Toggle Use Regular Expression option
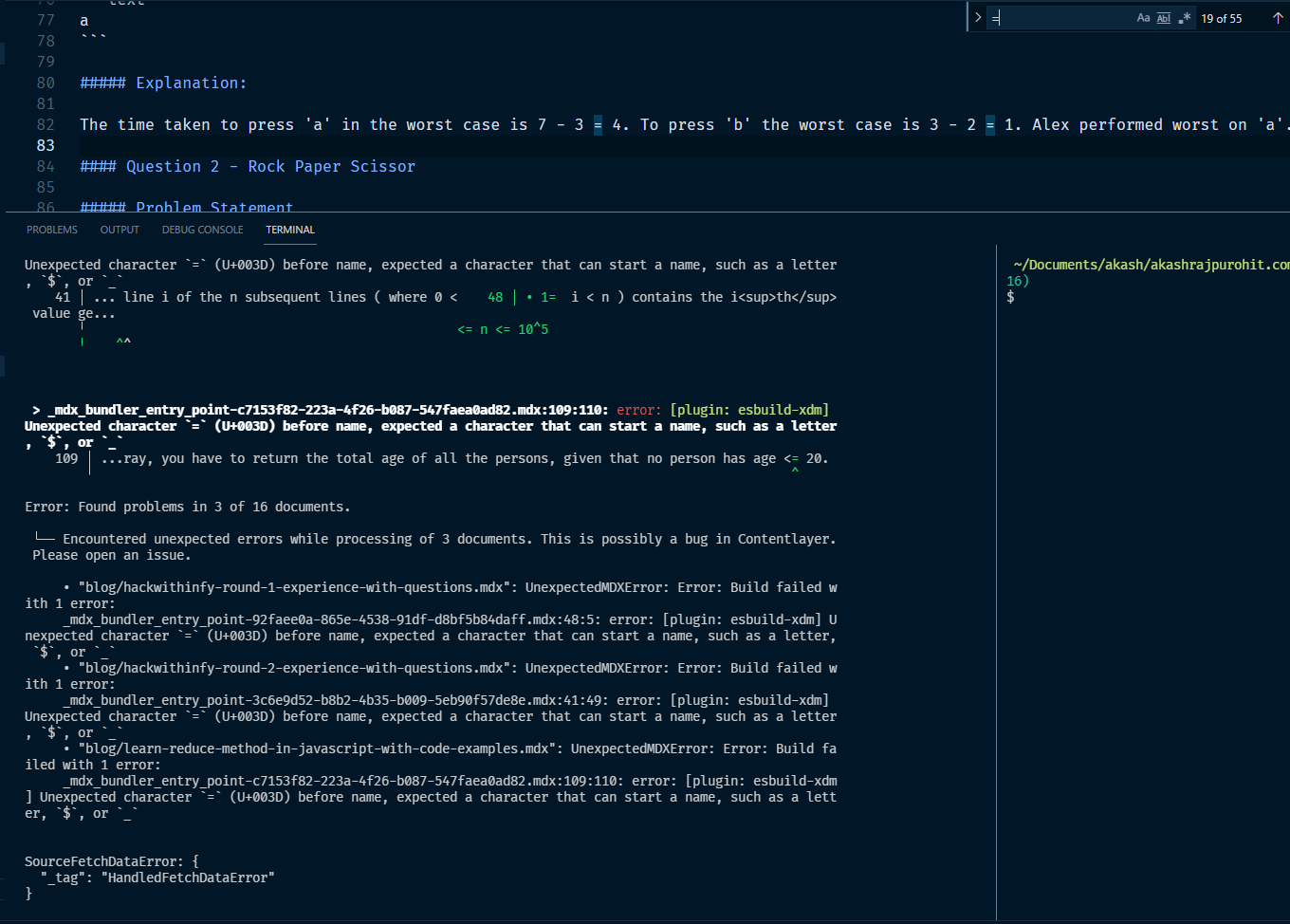This screenshot has height=924, width=1290. (1184, 18)
